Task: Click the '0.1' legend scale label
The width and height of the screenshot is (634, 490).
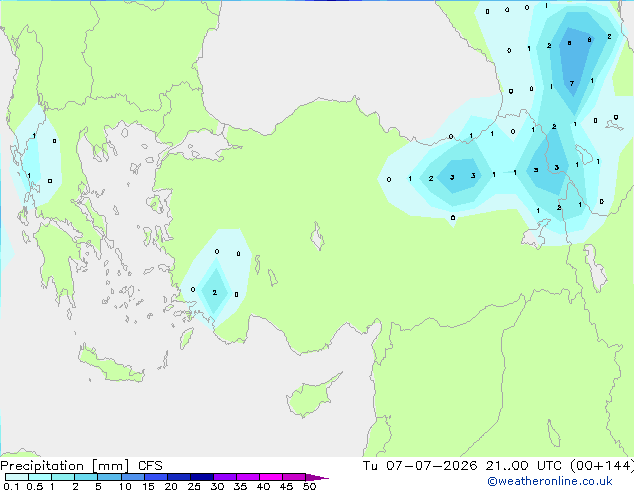Action: (11, 486)
